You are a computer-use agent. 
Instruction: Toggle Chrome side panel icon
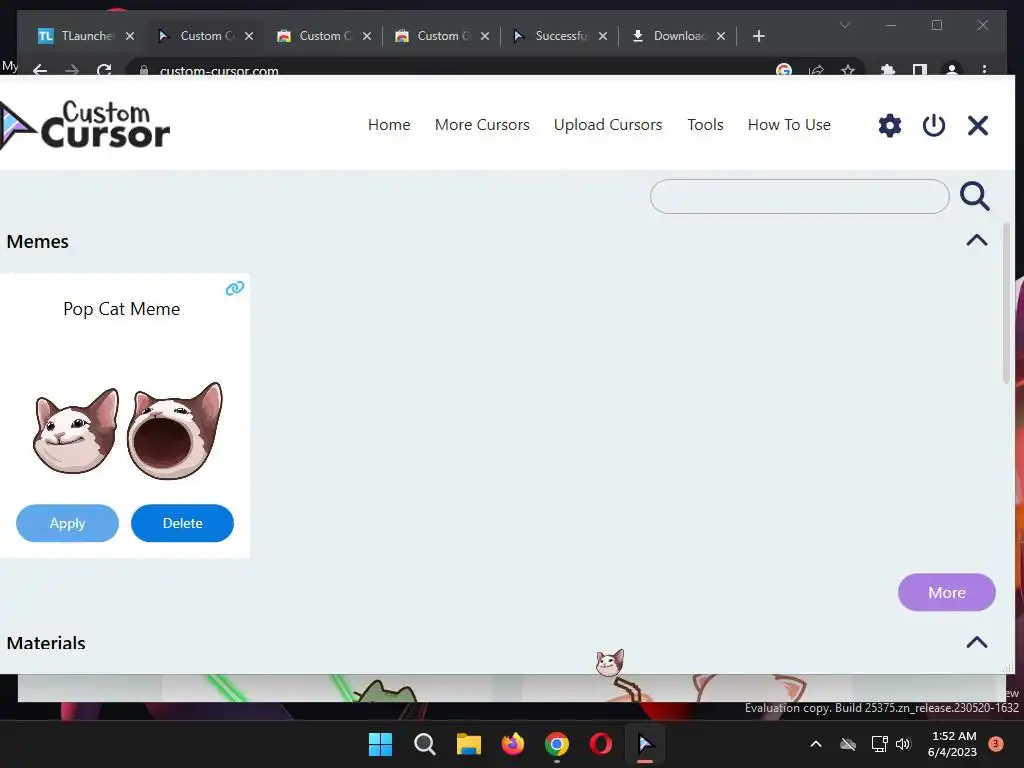920,70
